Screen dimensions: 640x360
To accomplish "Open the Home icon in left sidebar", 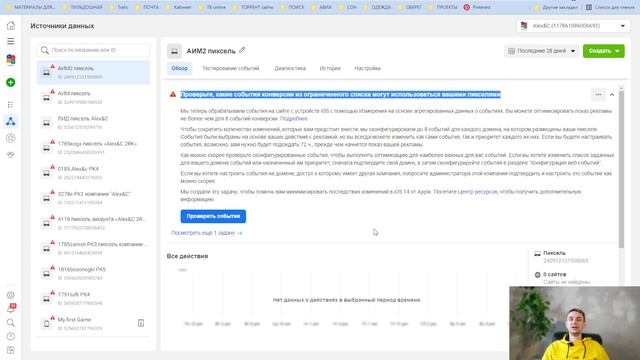I will point(11,25).
